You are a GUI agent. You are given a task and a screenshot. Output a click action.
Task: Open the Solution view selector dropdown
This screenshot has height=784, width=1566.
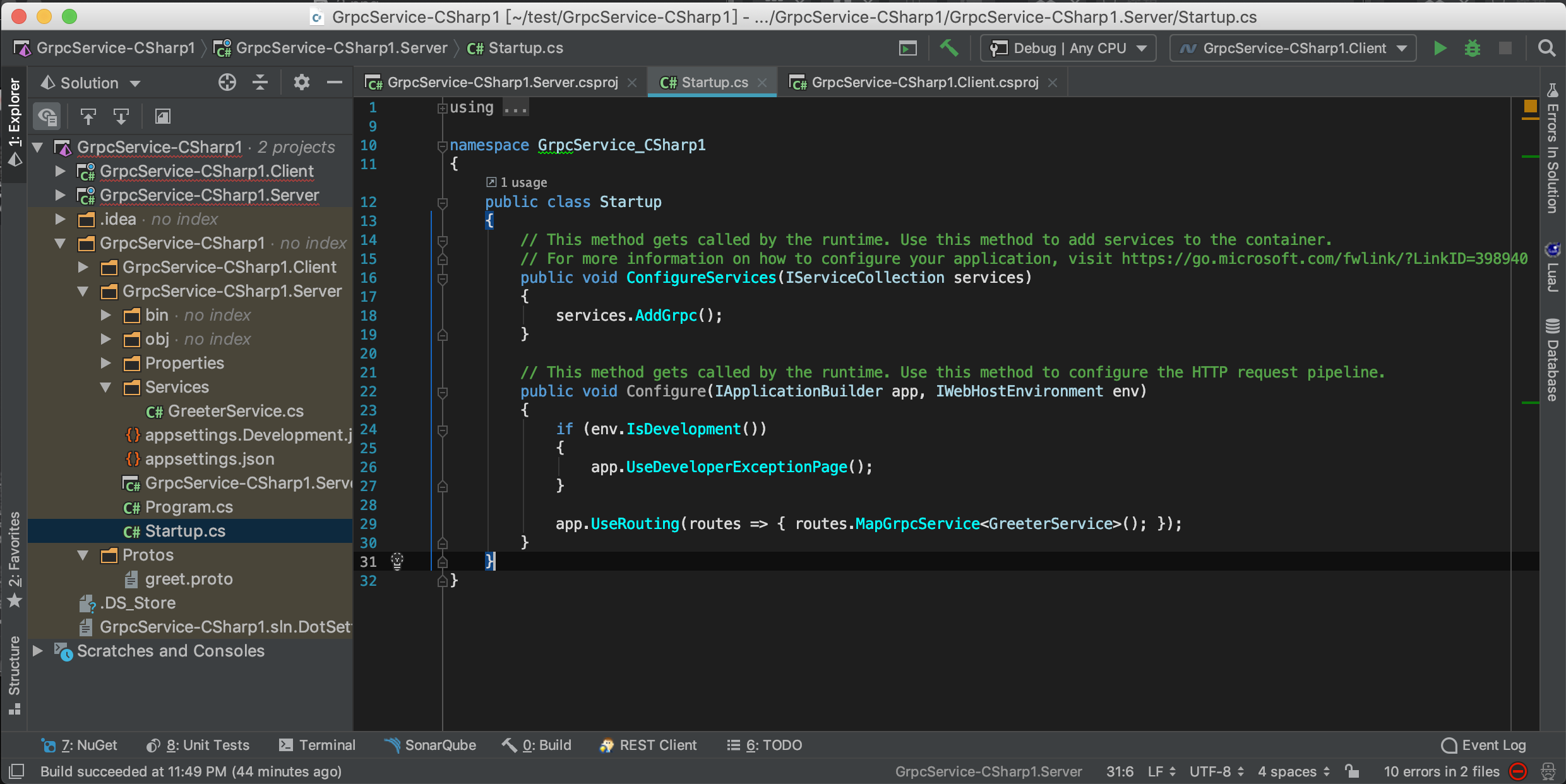(x=90, y=83)
